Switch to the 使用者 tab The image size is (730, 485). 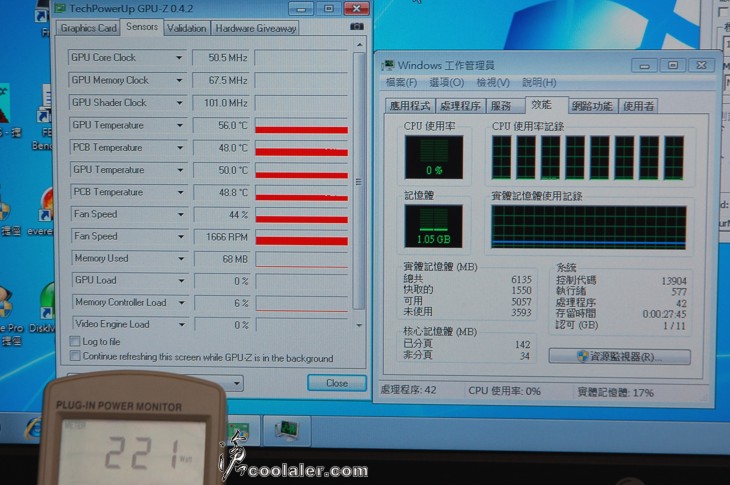[638, 106]
